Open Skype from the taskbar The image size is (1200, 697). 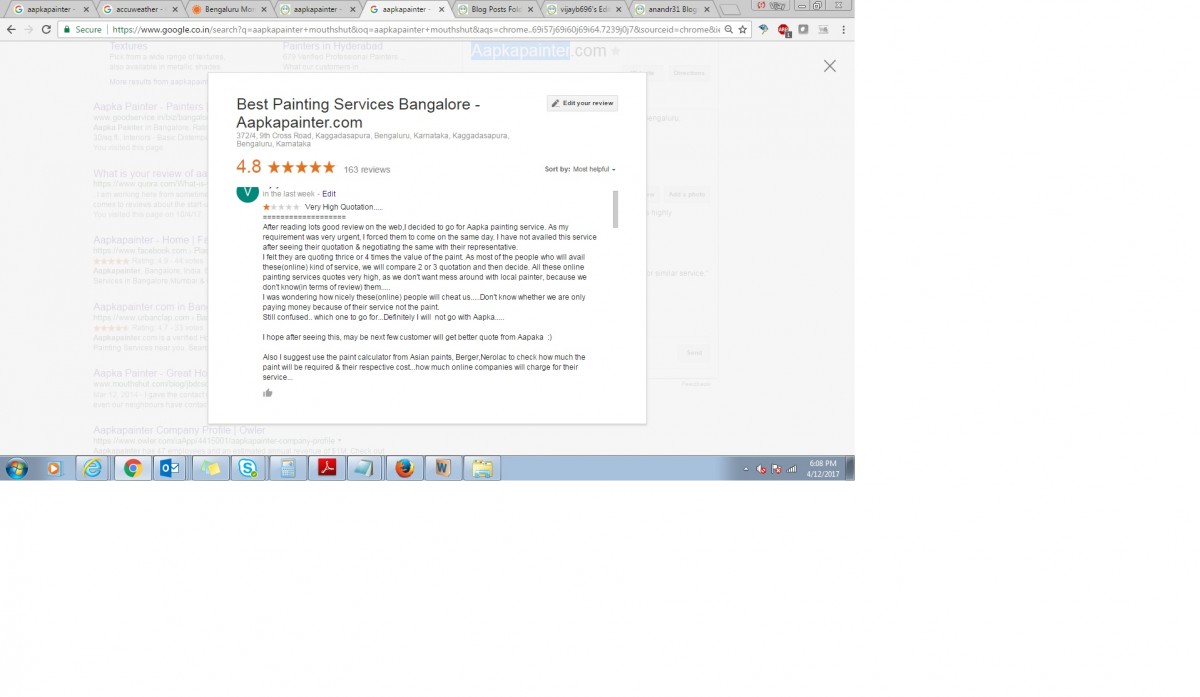tap(247, 468)
